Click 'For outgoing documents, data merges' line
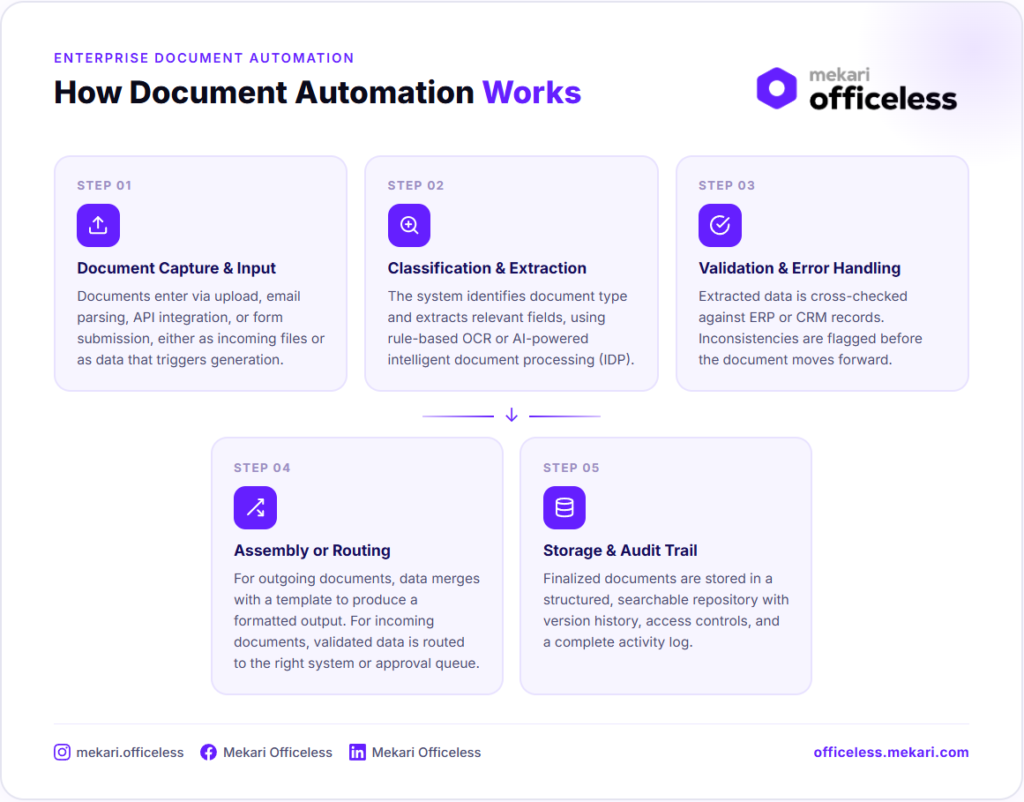This screenshot has height=802, width=1024. click(357, 579)
